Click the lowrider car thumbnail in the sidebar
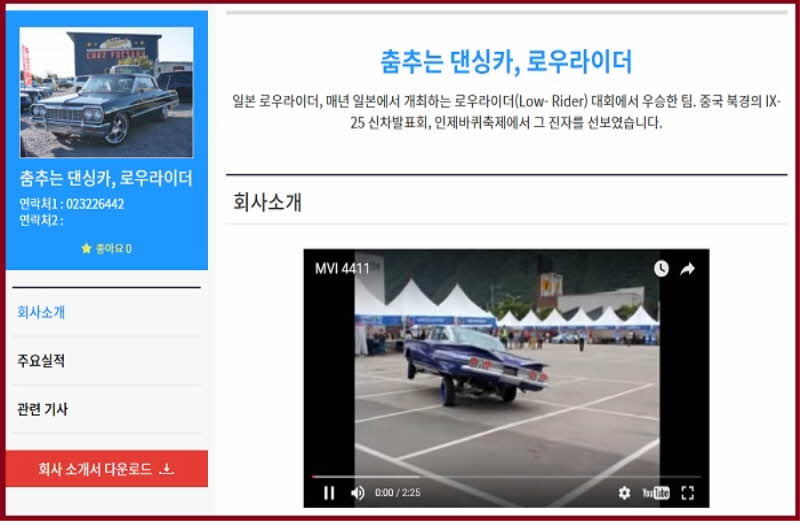The image size is (800, 521). point(106,92)
